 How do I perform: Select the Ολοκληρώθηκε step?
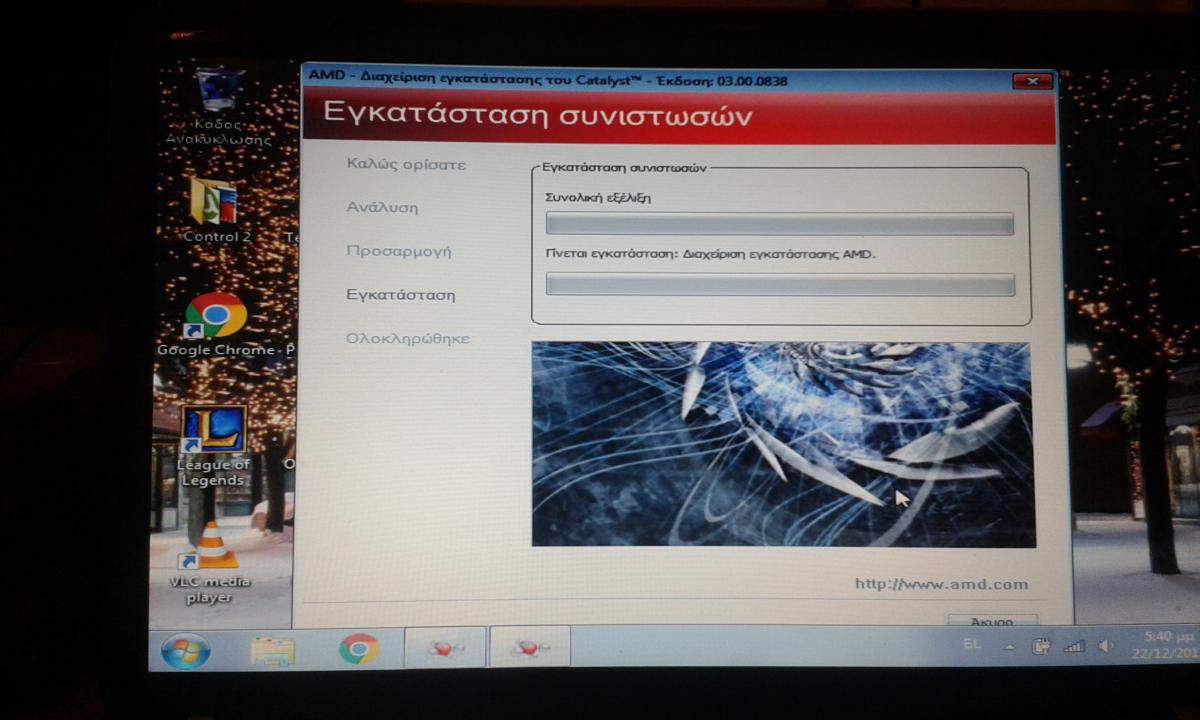tap(408, 338)
